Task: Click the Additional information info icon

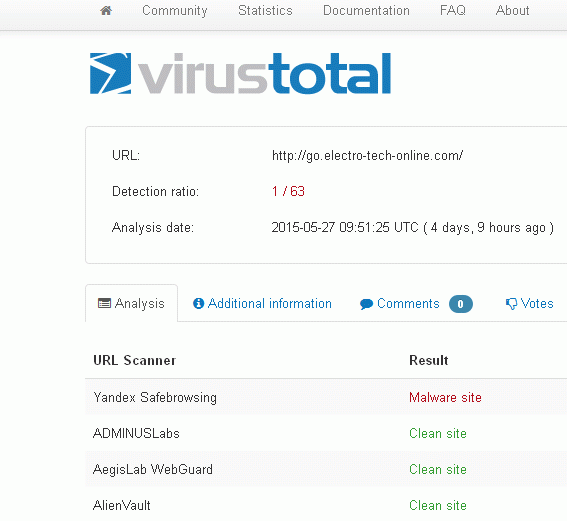Action: (x=199, y=303)
